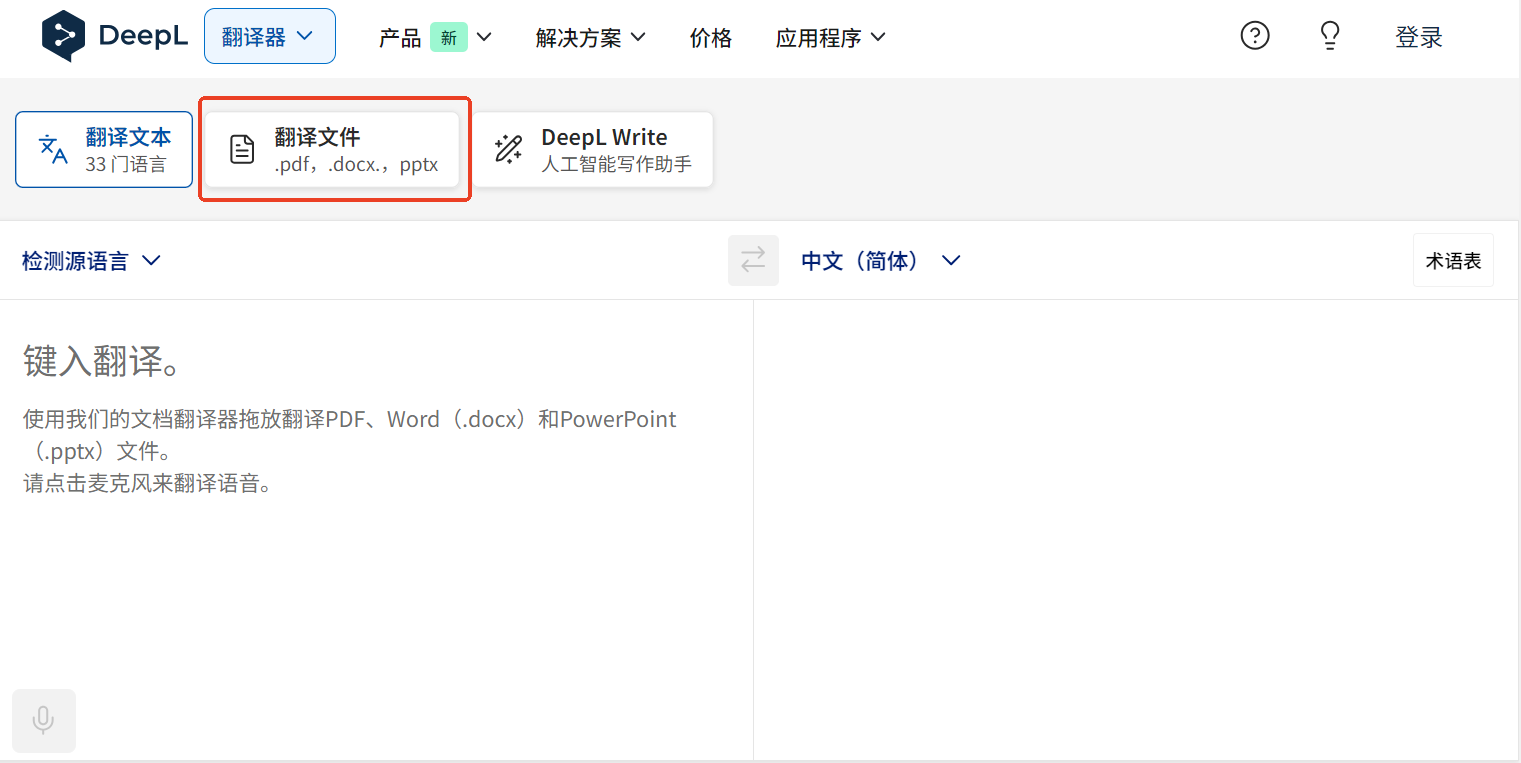Click the ".pdf, .docx., pptx" subtitle text

click(357, 165)
